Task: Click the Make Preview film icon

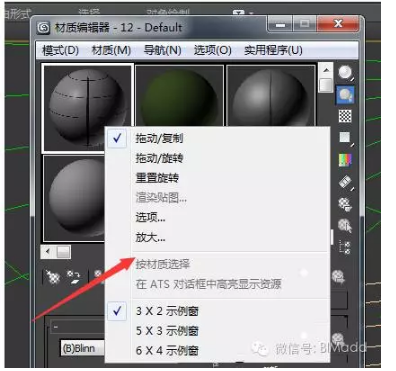Action: [x=346, y=182]
